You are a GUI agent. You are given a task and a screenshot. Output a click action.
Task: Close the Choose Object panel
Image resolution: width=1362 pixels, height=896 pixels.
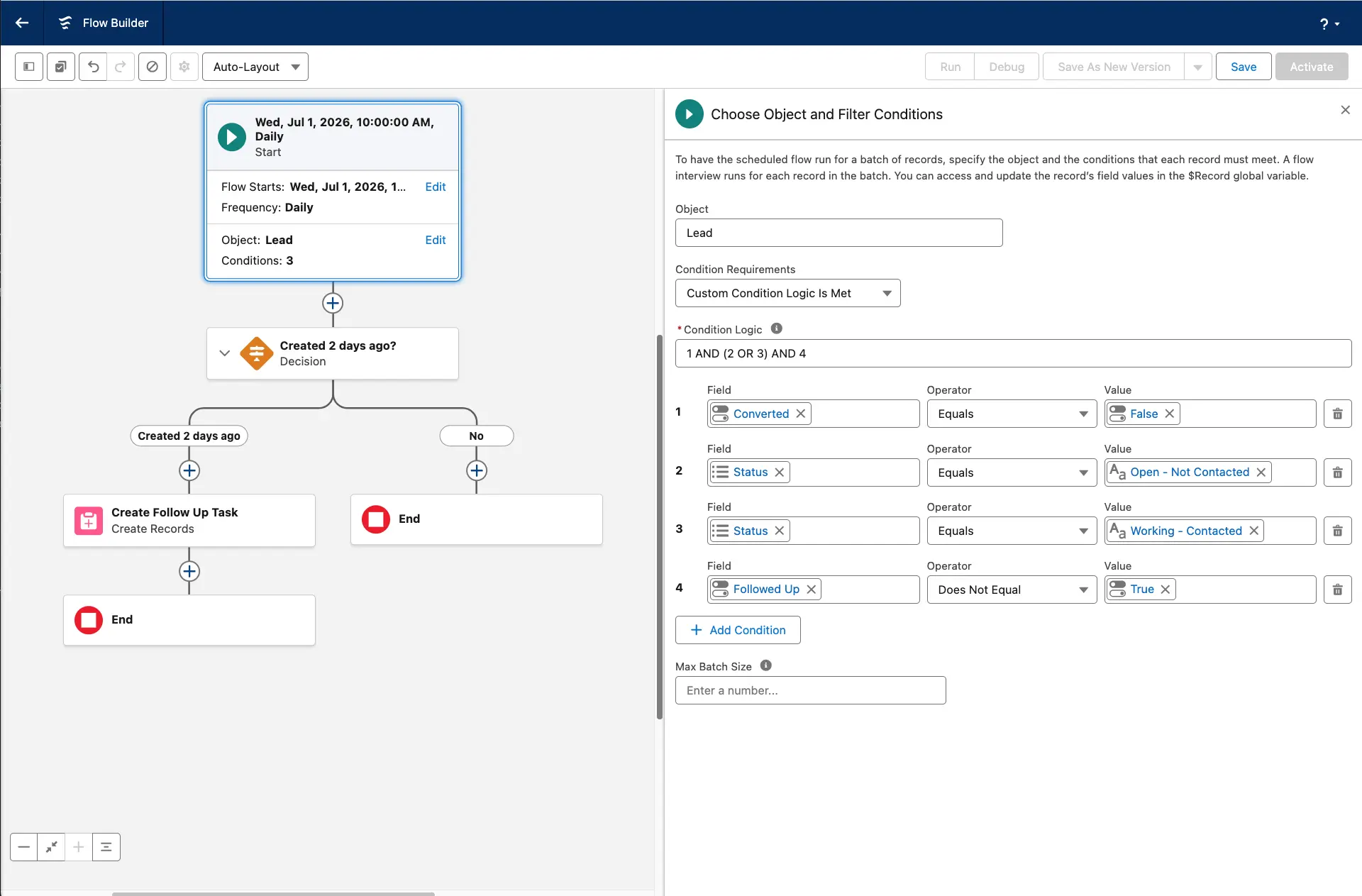click(x=1345, y=110)
